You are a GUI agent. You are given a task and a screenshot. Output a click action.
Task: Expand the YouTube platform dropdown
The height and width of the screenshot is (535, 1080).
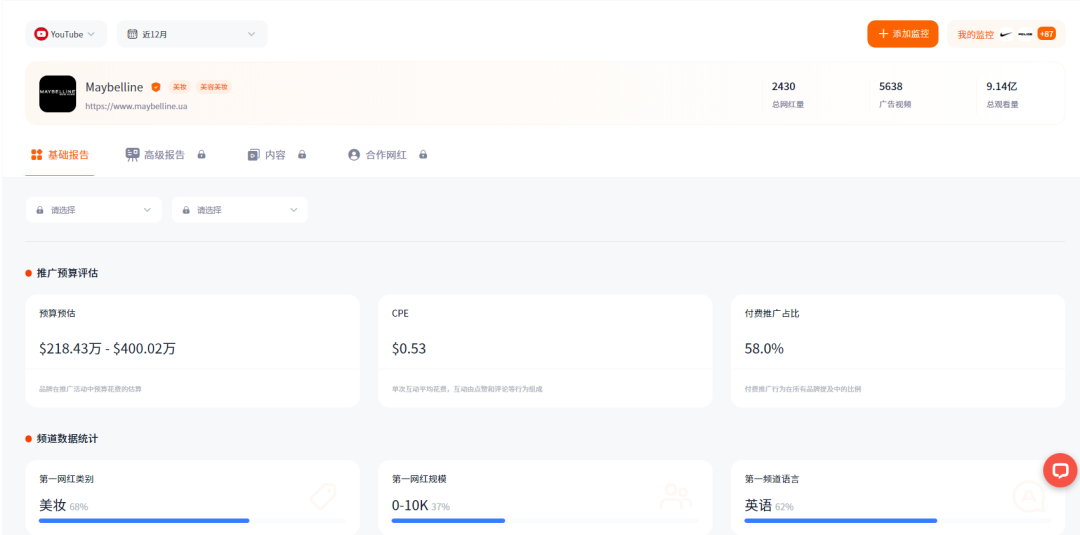66,34
